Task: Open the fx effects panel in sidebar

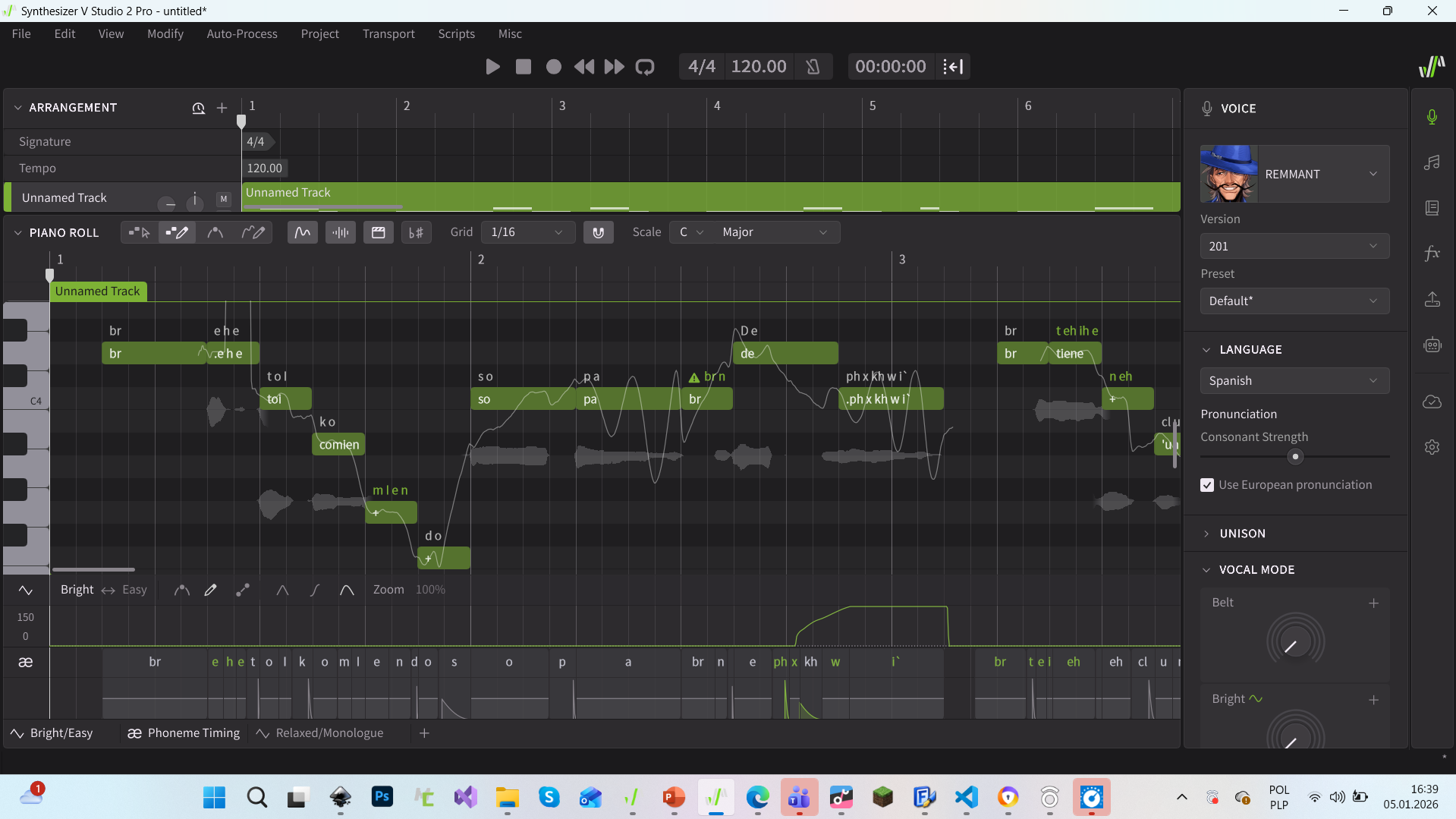Action: (1432, 254)
